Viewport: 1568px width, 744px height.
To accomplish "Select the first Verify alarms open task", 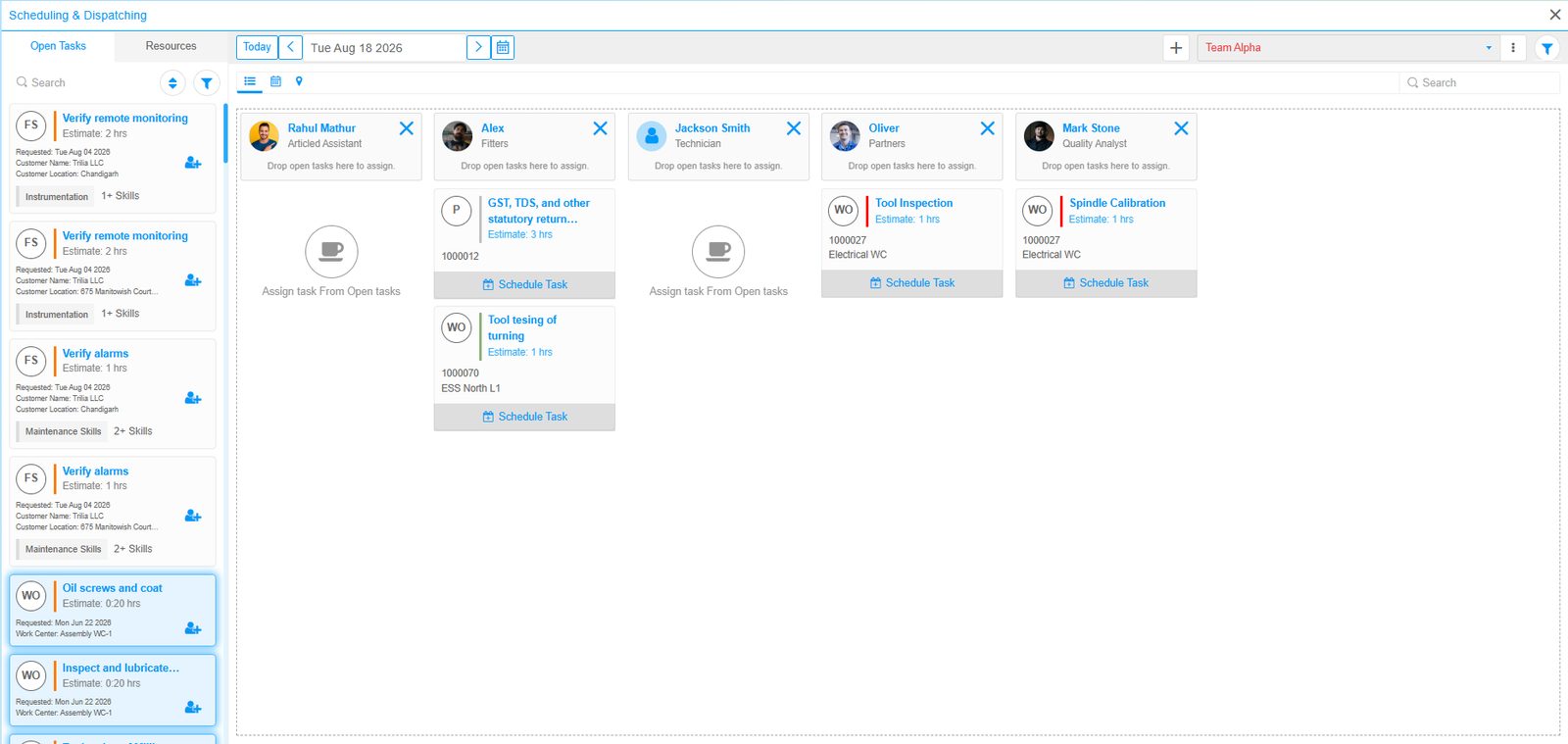I will tap(113, 394).
